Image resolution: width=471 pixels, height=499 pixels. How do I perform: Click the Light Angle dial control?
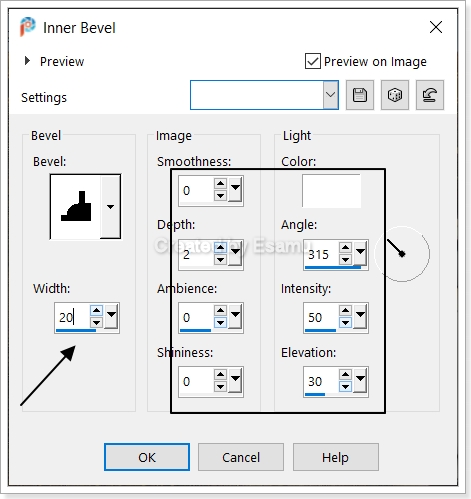coord(402,254)
